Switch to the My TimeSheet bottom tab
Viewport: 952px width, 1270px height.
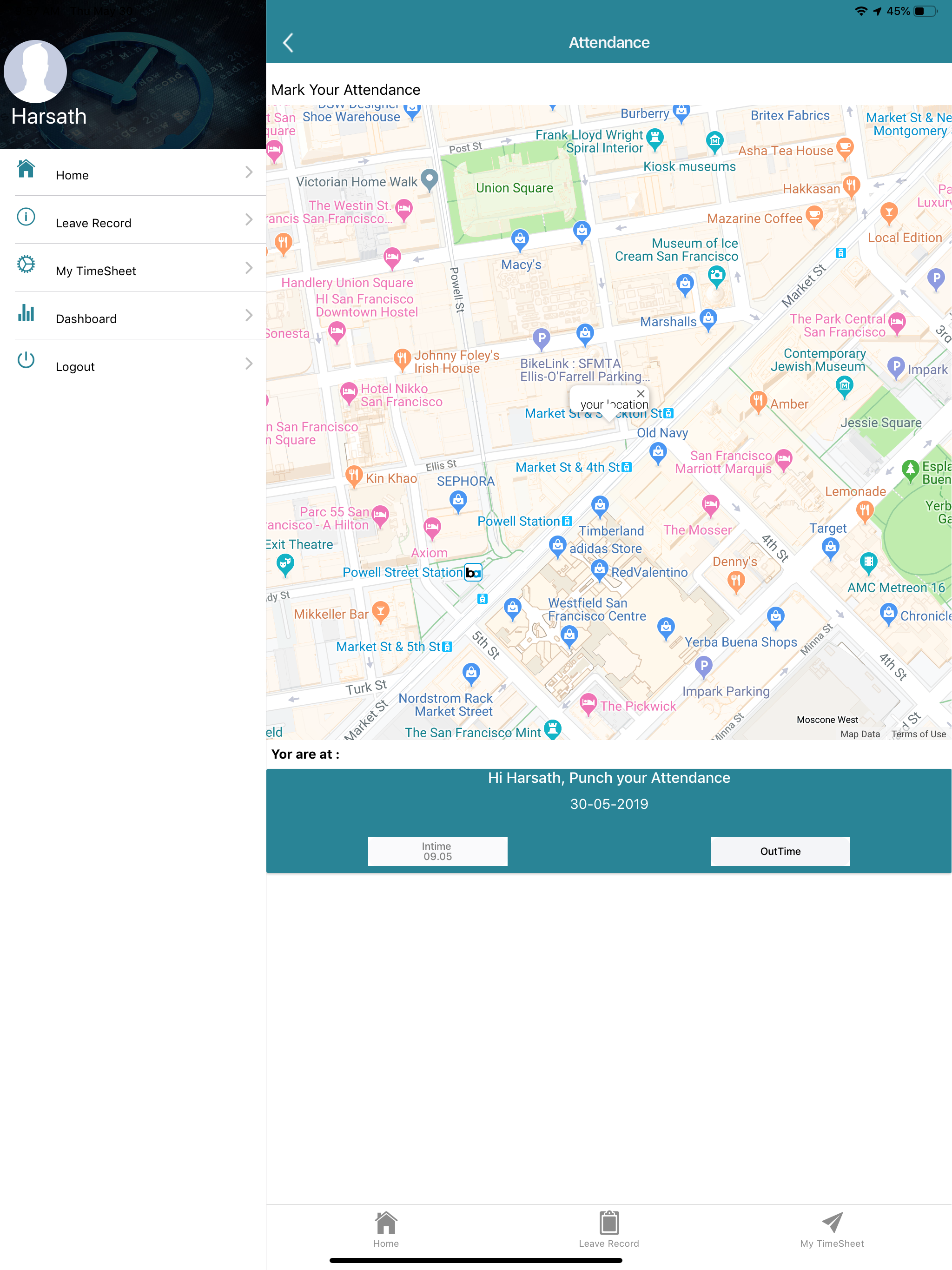click(x=832, y=1230)
